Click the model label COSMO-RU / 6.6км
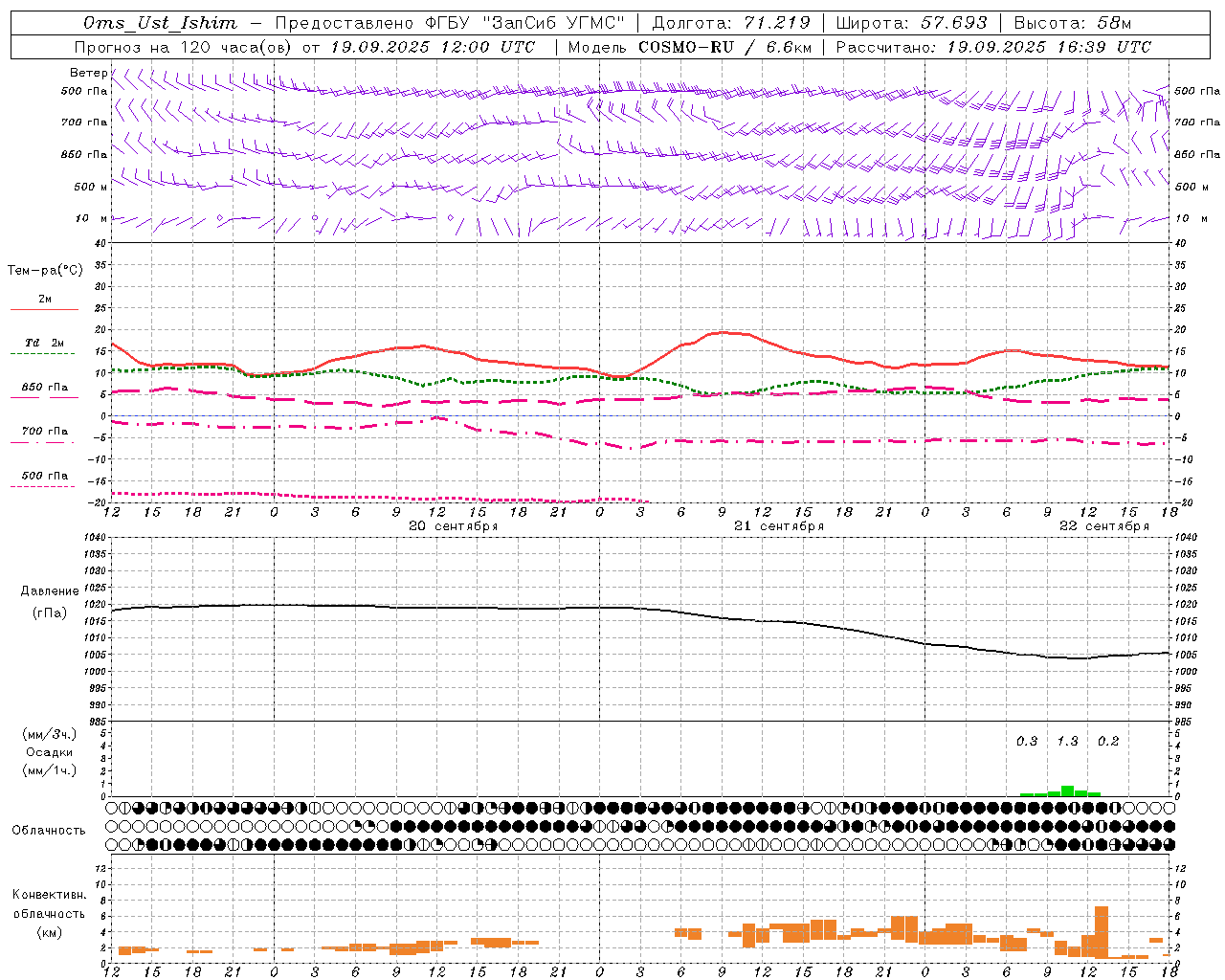This screenshot has height=980, width=1225. 724,47
